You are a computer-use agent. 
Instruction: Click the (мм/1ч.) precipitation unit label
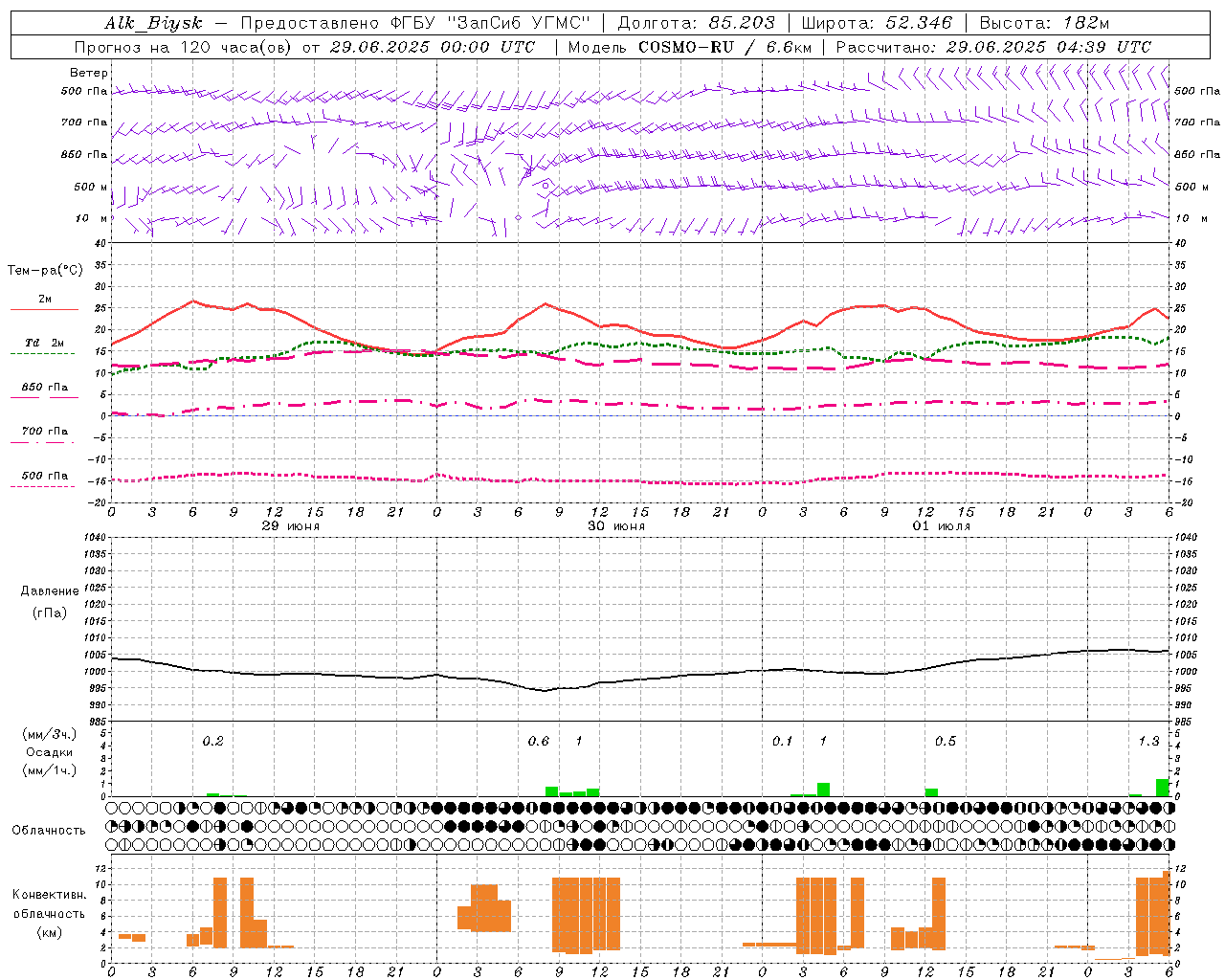(50, 770)
